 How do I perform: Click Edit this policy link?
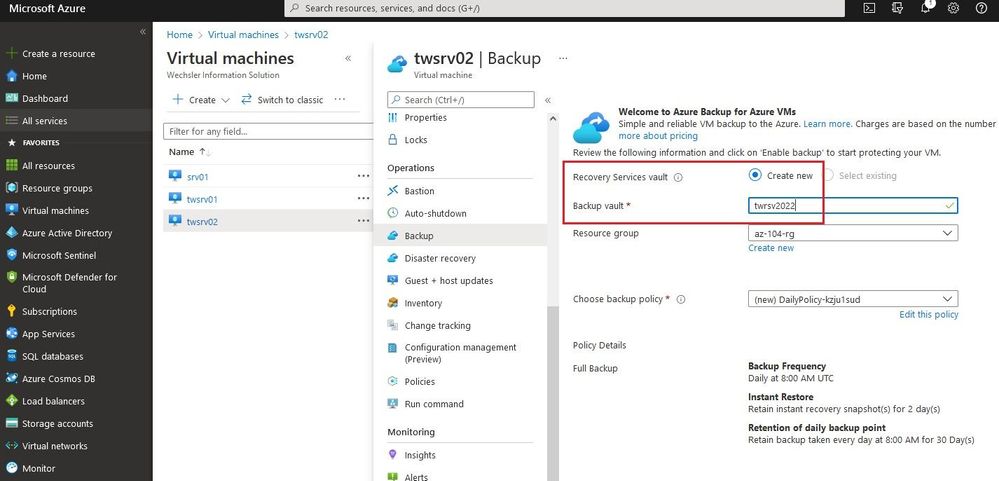pos(928,315)
